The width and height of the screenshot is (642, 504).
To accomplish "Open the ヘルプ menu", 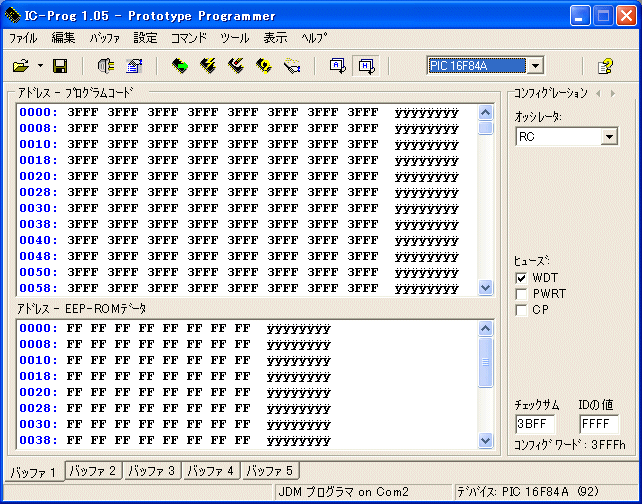I will 314,38.
